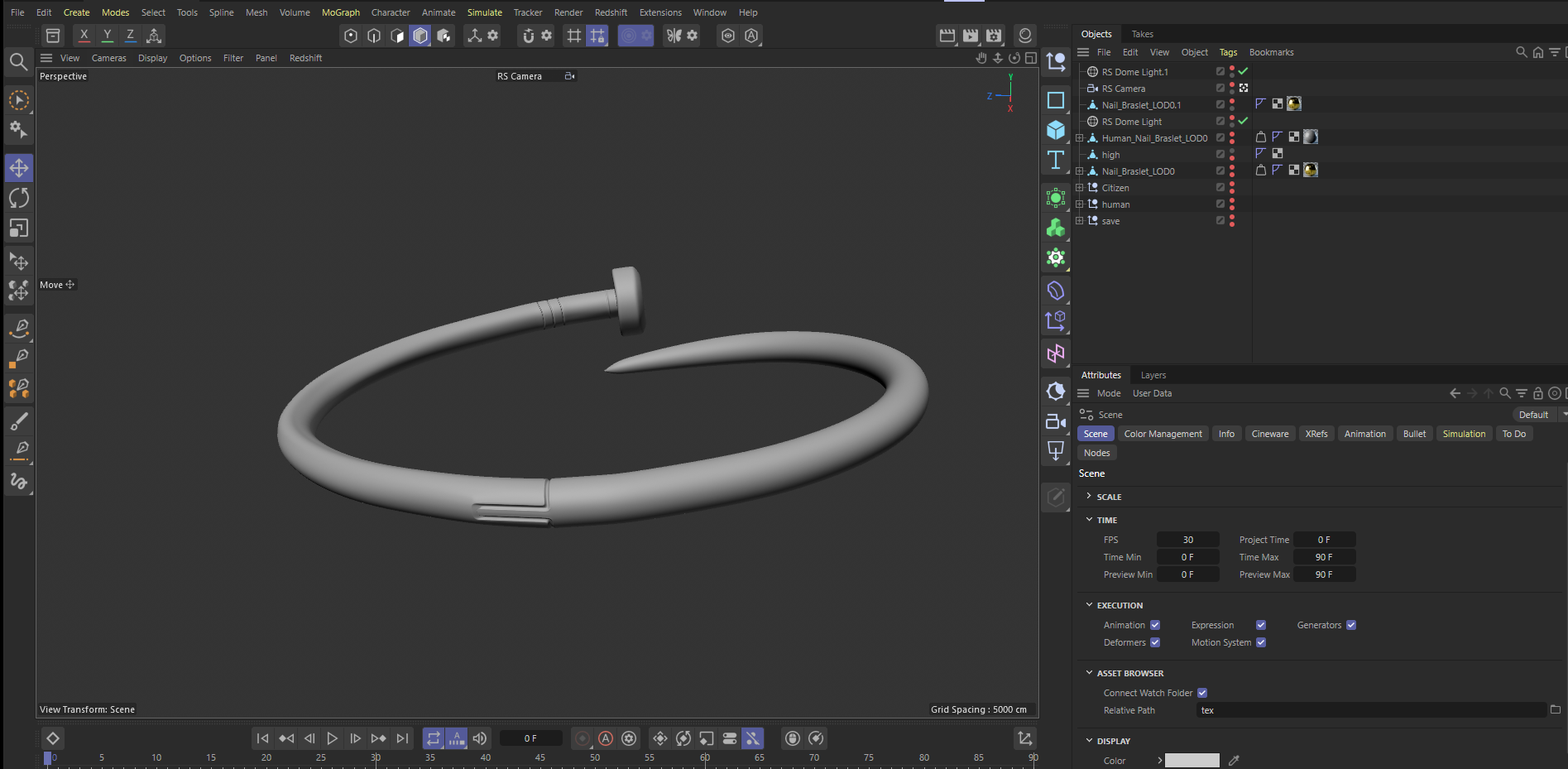Select the Move tool in left toolbar
This screenshot has height=769, width=1568.
click(x=19, y=168)
